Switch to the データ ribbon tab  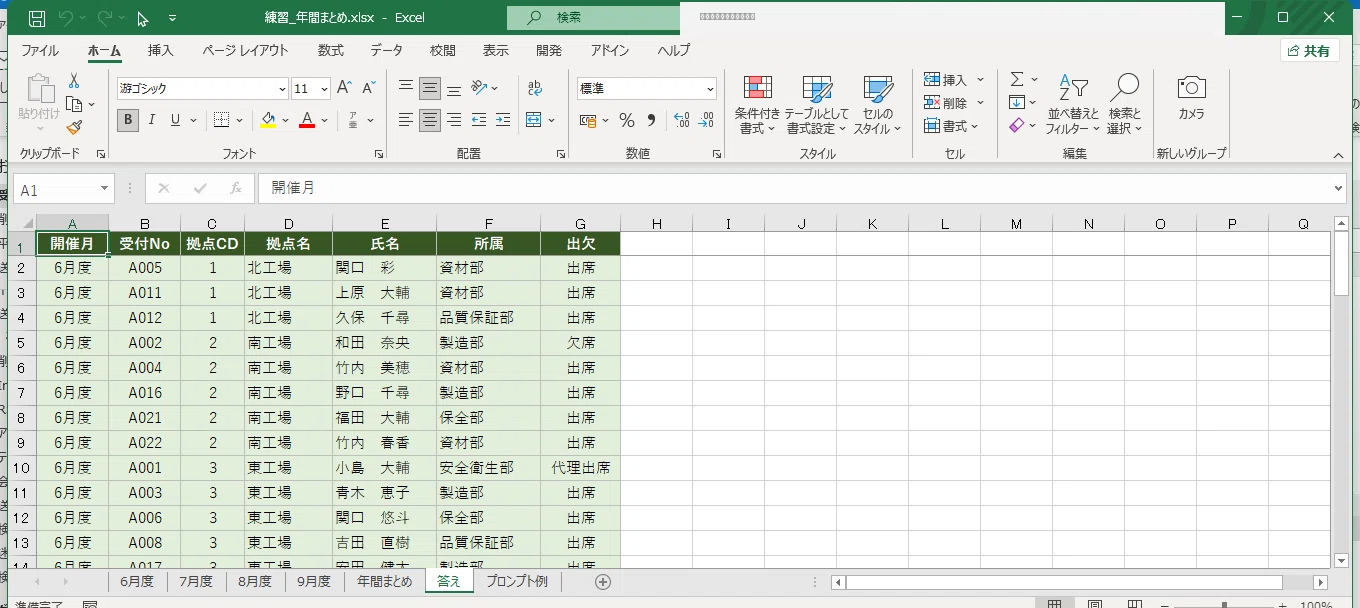pos(386,51)
